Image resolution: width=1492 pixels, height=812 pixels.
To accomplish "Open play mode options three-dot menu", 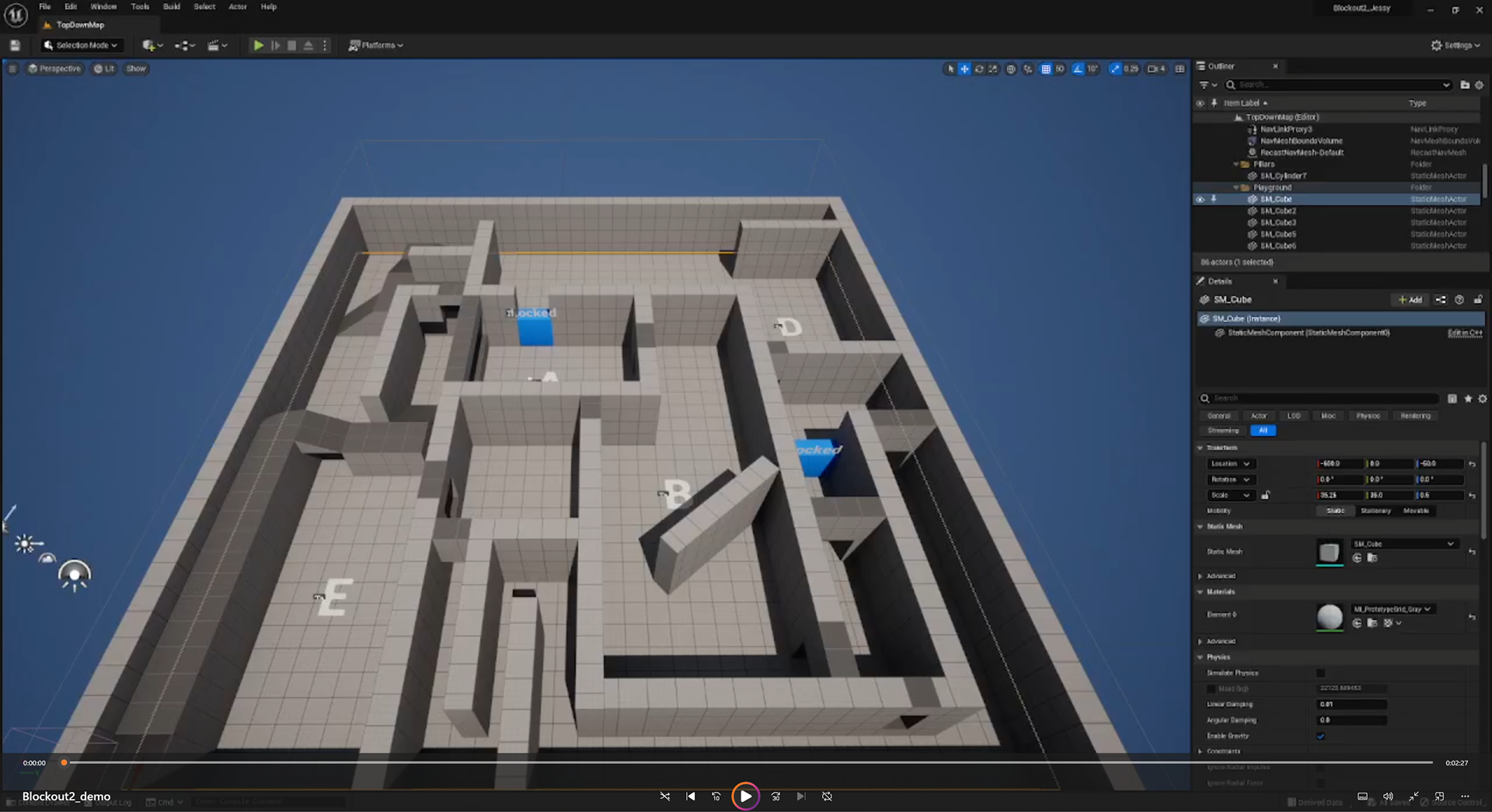I will coord(325,45).
